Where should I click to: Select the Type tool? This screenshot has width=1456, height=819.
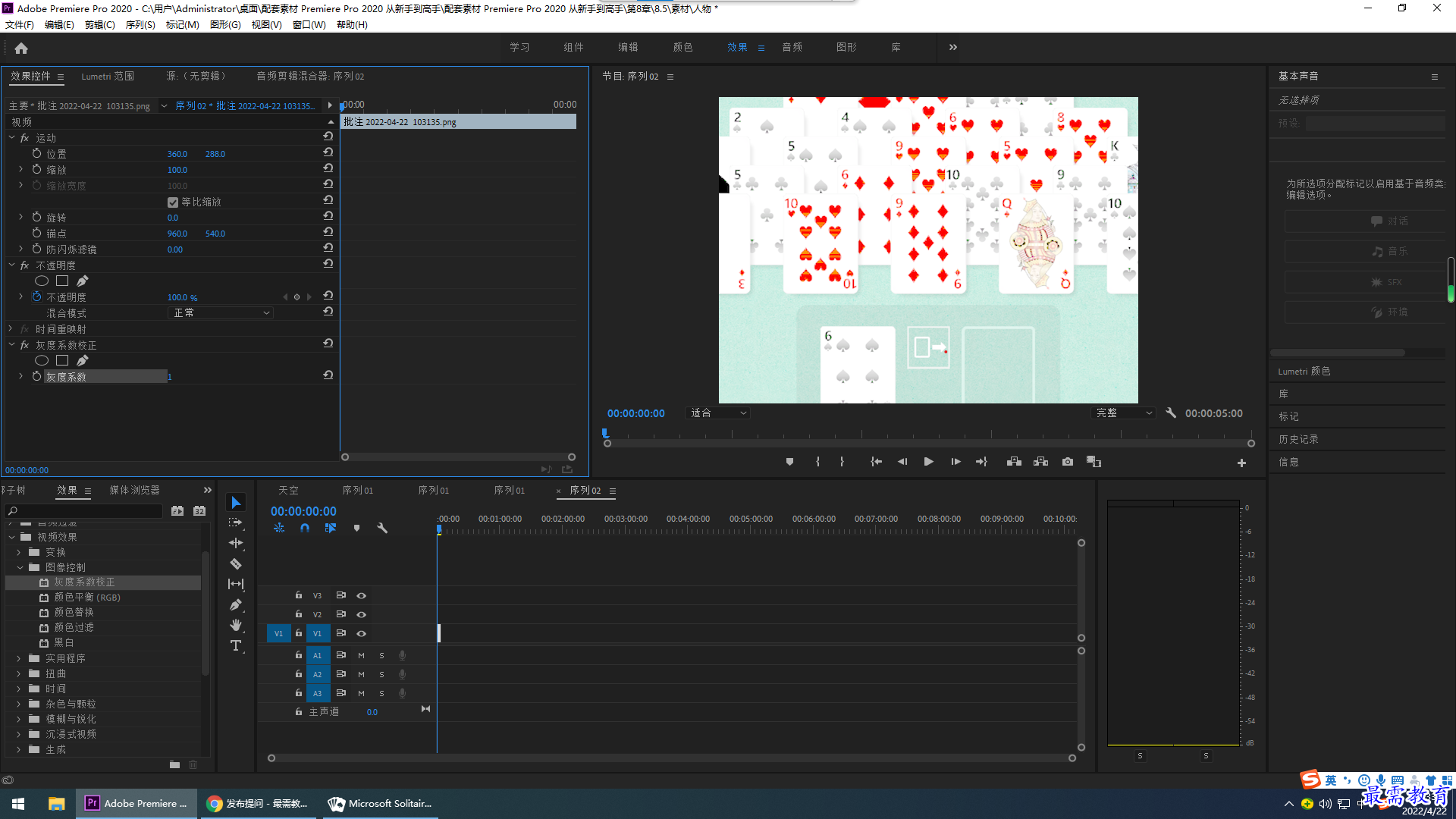236,645
